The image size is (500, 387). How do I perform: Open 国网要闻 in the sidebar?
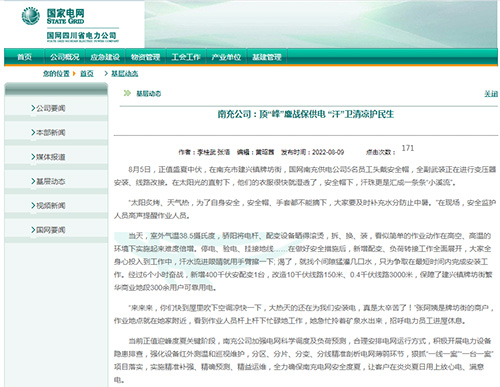pos(48,230)
